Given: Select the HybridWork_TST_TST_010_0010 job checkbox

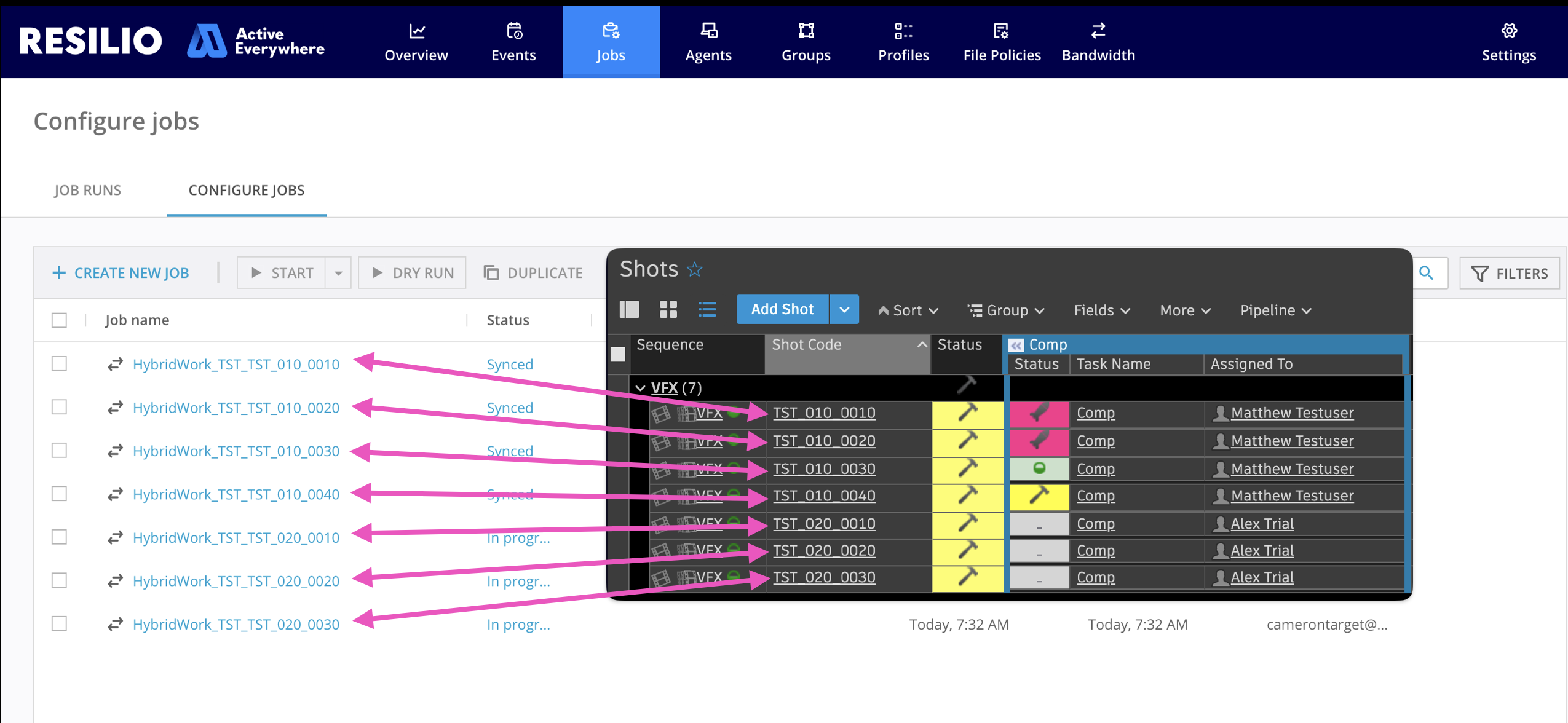Looking at the screenshot, I should pos(59,364).
